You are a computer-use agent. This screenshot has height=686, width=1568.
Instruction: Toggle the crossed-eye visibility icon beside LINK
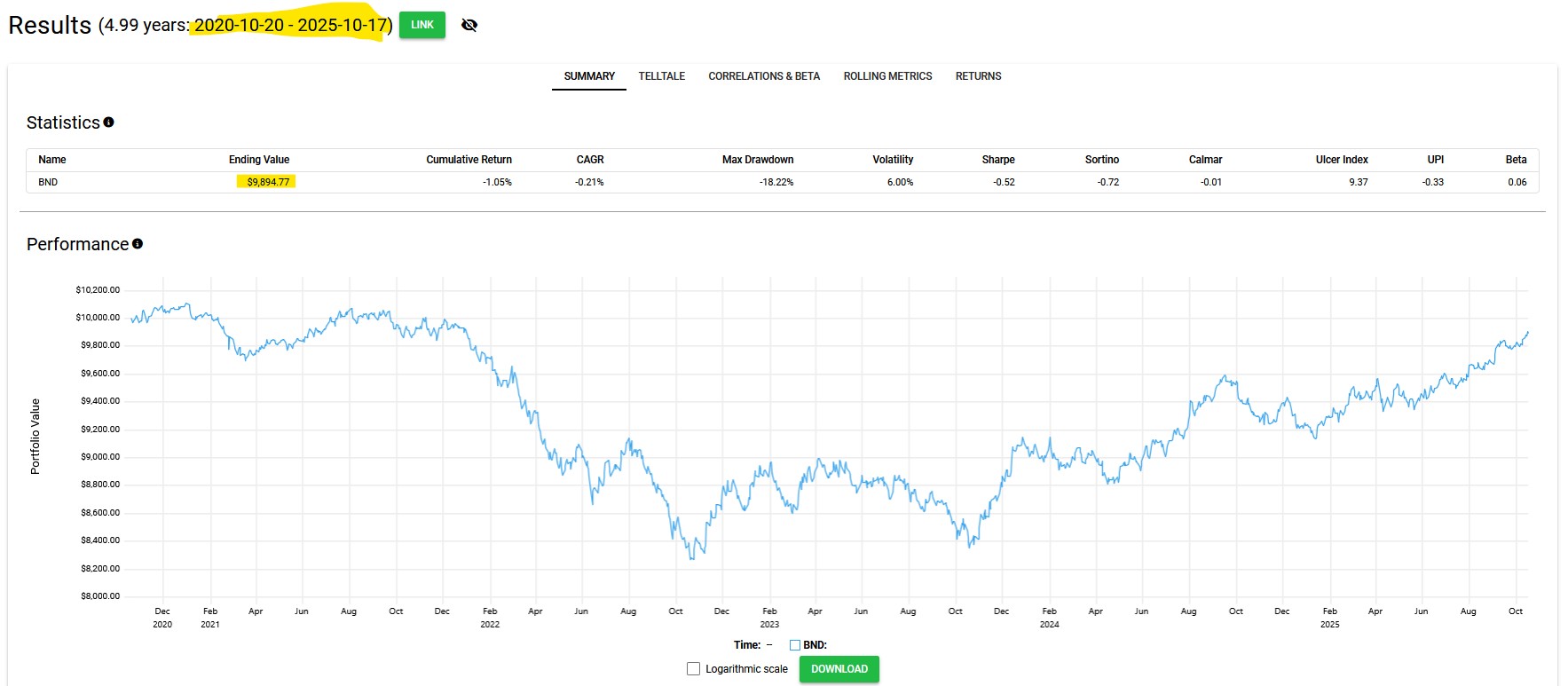[x=469, y=25]
